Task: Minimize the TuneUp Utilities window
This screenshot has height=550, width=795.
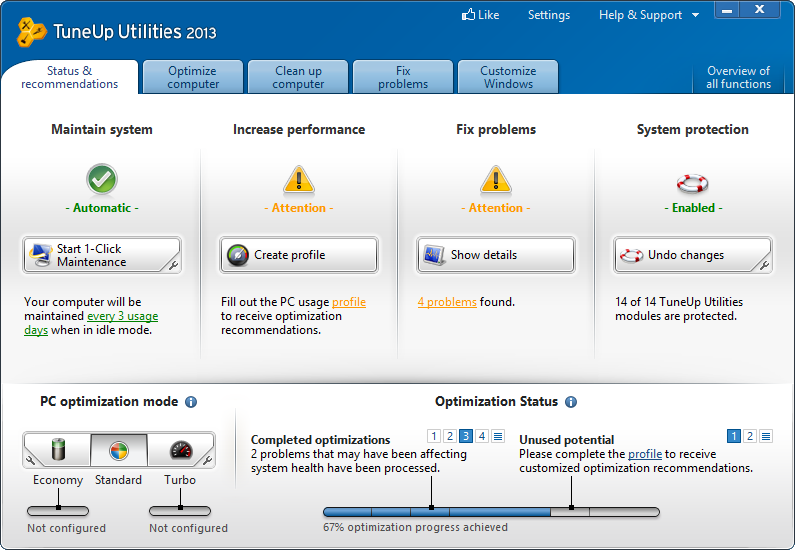Action: pyautogui.click(x=727, y=10)
